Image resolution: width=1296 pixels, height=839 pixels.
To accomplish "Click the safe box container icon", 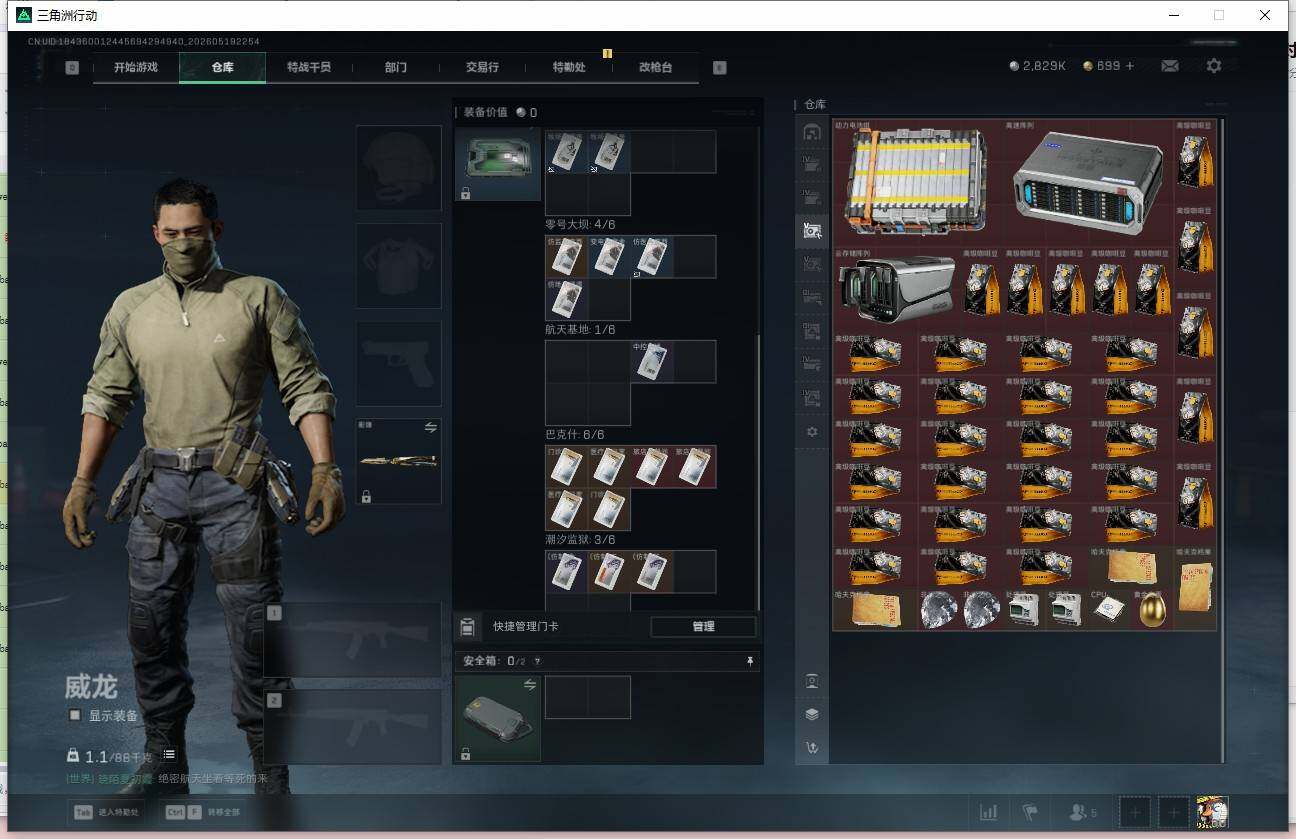I will 498,718.
